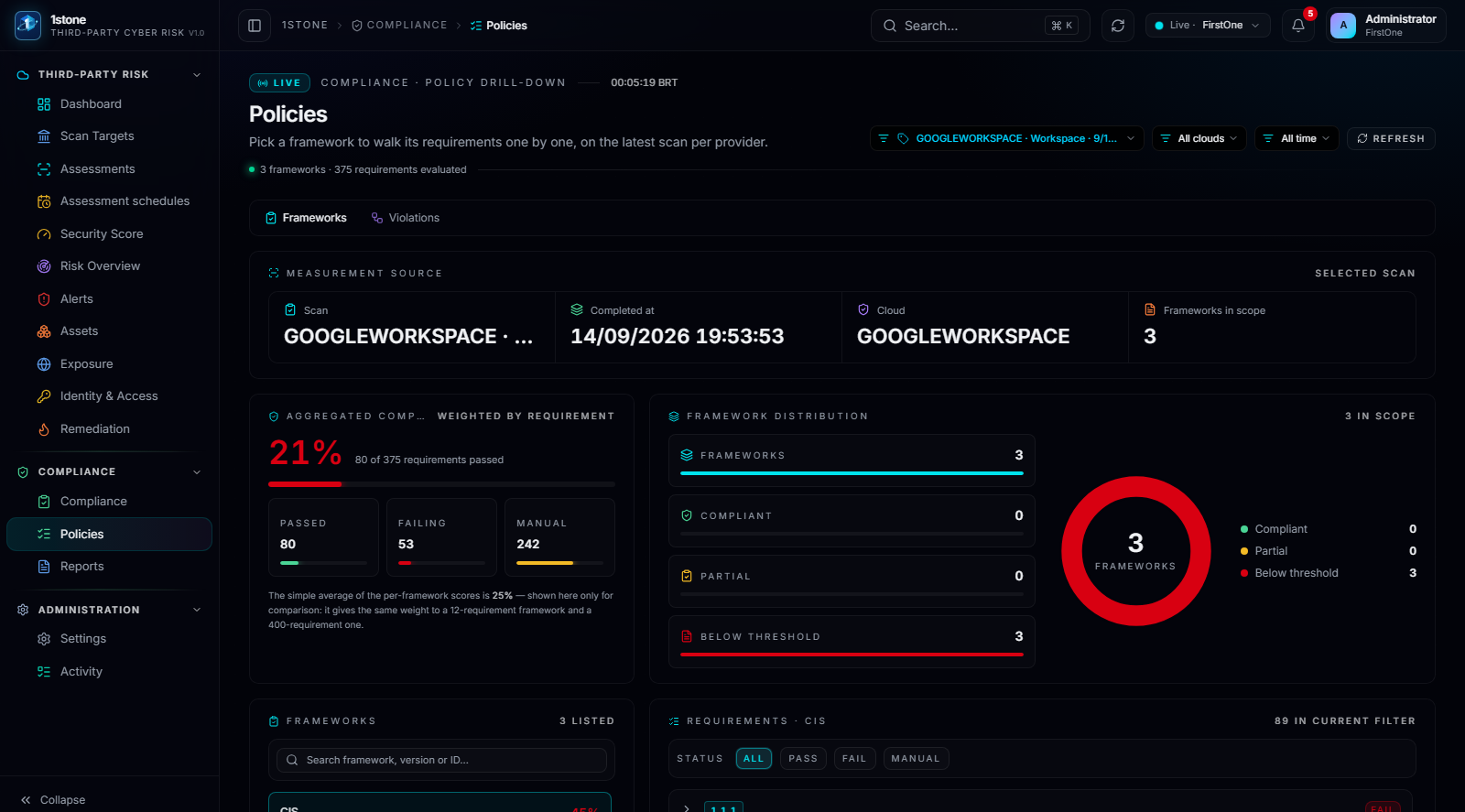
Task: Click the Below threshold legend entry
Action: tap(1329, 573)
